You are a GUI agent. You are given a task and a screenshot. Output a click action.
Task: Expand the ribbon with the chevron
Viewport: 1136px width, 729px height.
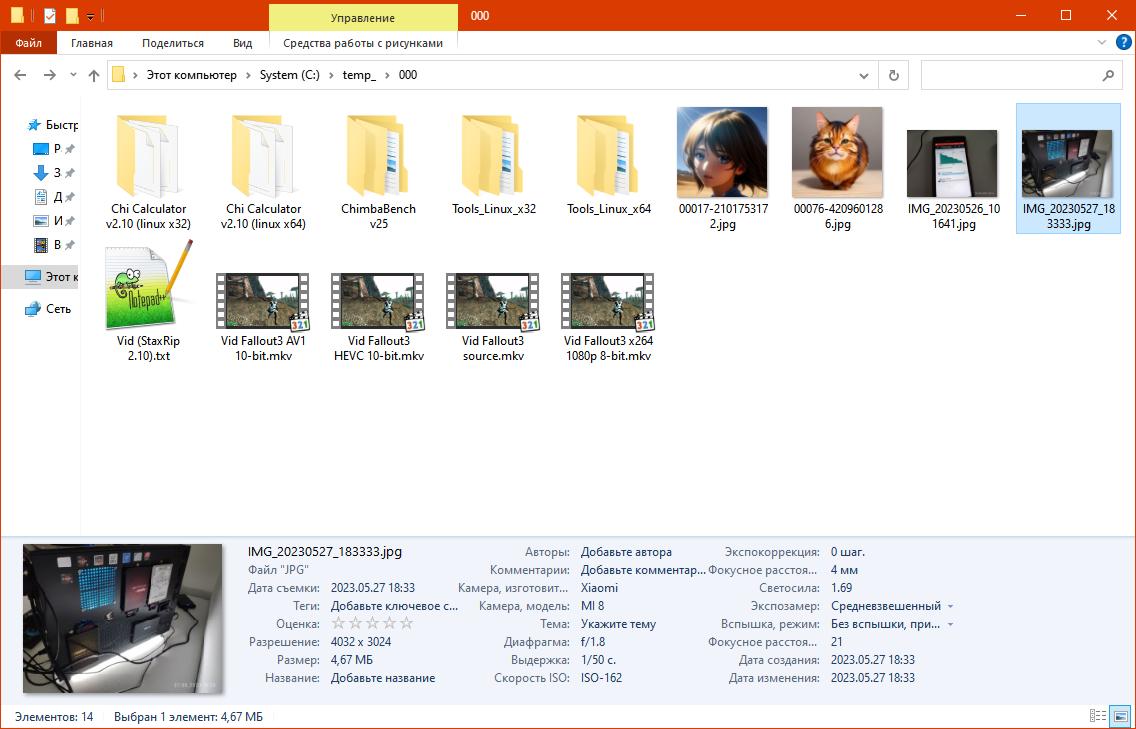pos(1101,43)
